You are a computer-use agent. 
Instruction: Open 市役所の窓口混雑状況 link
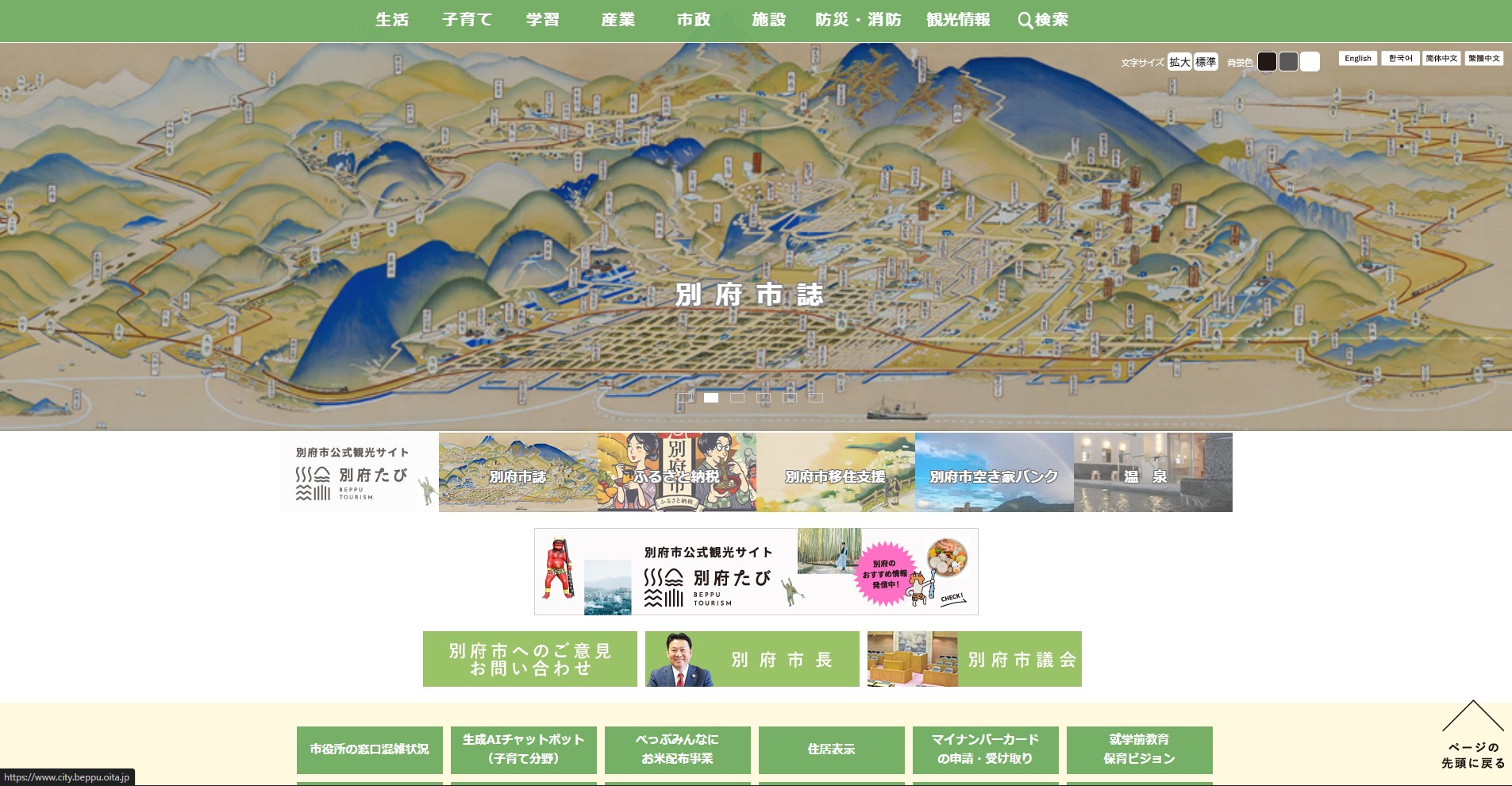click(x=370, y=749)
